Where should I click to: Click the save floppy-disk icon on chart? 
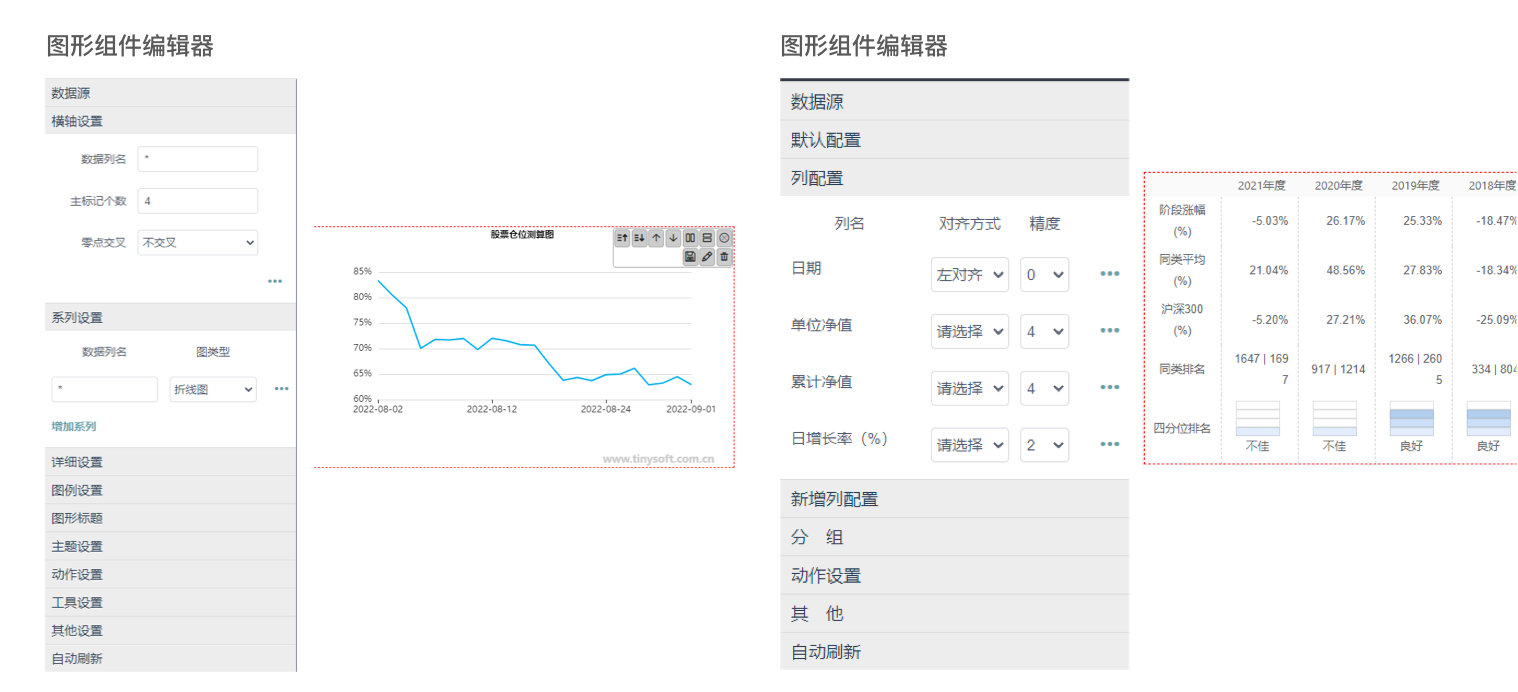pos(690,257)
